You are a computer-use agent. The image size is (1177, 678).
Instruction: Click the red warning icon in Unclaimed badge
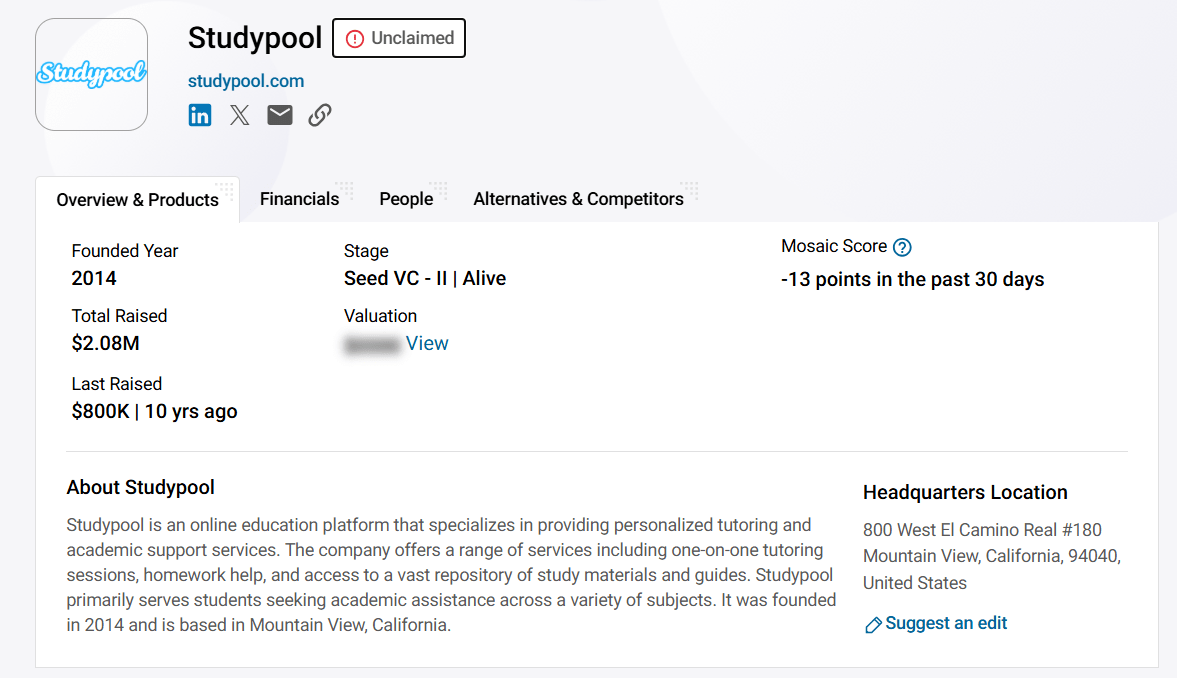click(x=355, y=39)
